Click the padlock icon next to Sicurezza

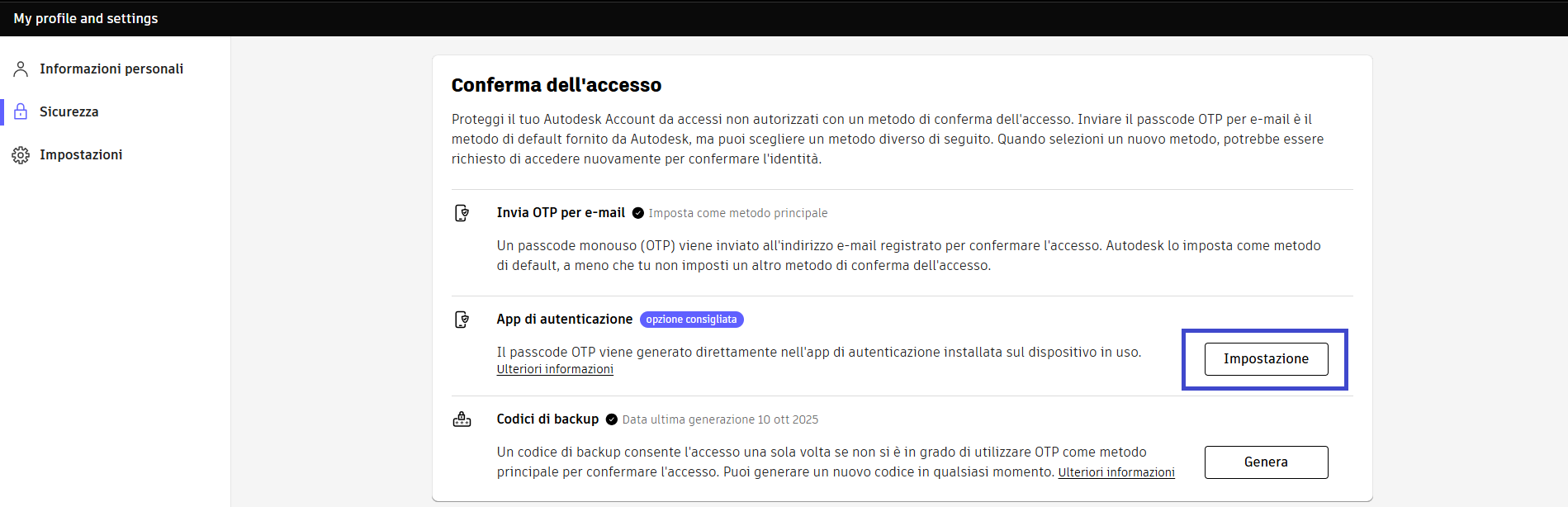pyautogui.click(x=21, y=111)
